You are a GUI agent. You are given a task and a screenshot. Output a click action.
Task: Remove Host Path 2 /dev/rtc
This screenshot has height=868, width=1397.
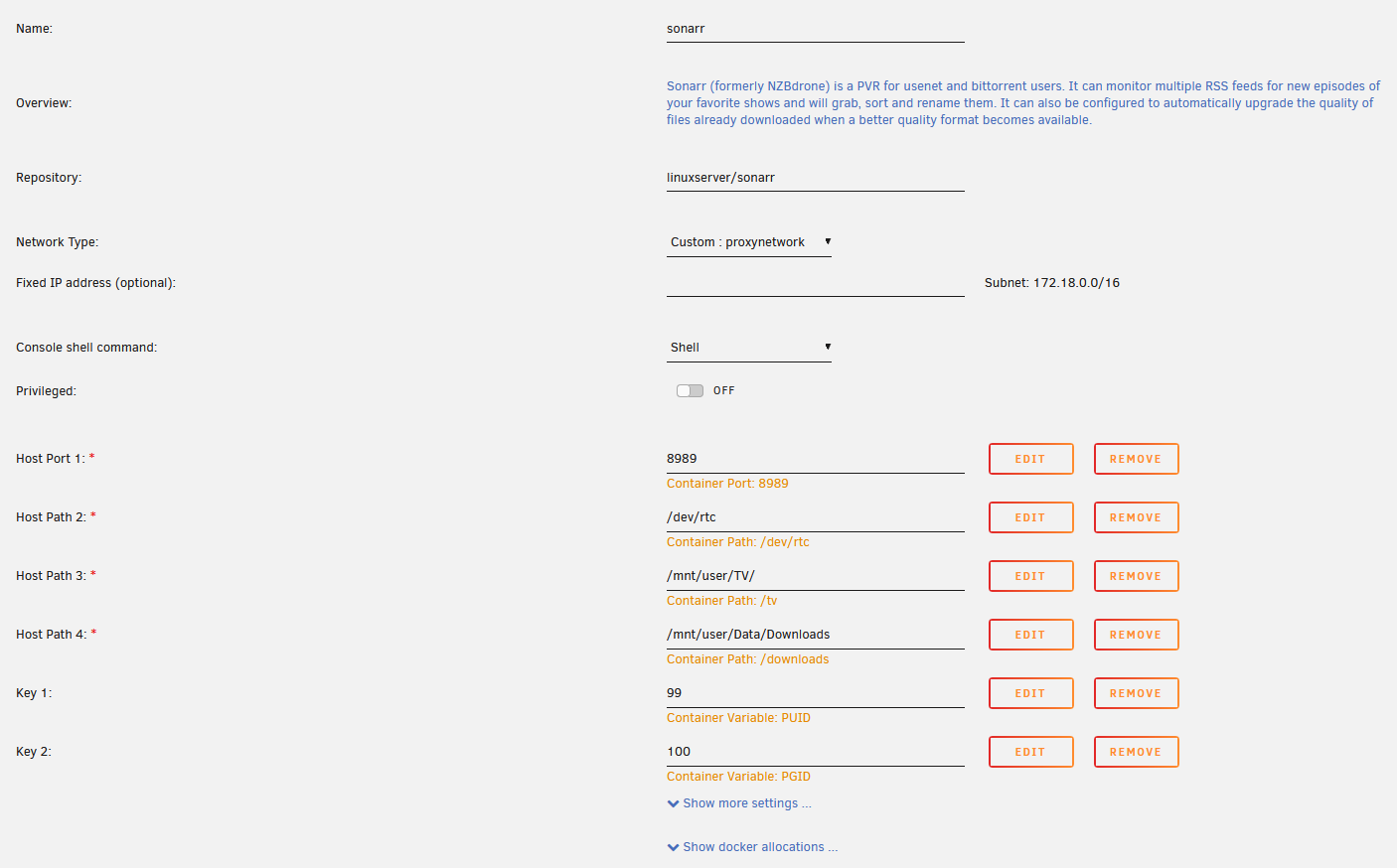pyautogui.click(x=1137, y=517)
